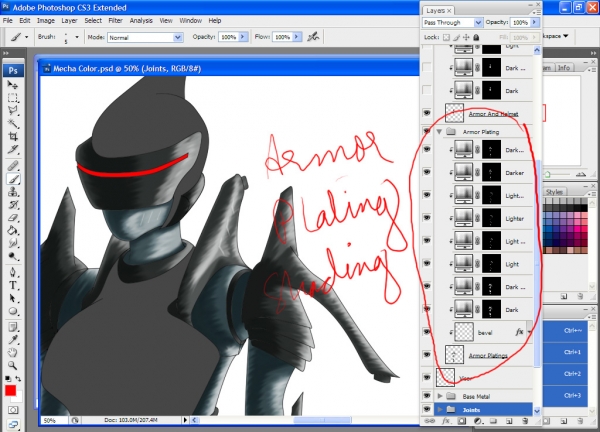This screenshot has height=432, width=600.
Task: Select the Armor And Helmet layer thumbnail
Action: coord(454,113)
